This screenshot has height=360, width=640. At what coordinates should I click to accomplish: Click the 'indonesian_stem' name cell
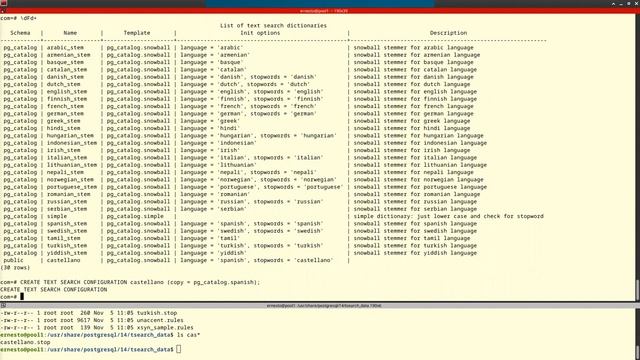pos(71,143)
